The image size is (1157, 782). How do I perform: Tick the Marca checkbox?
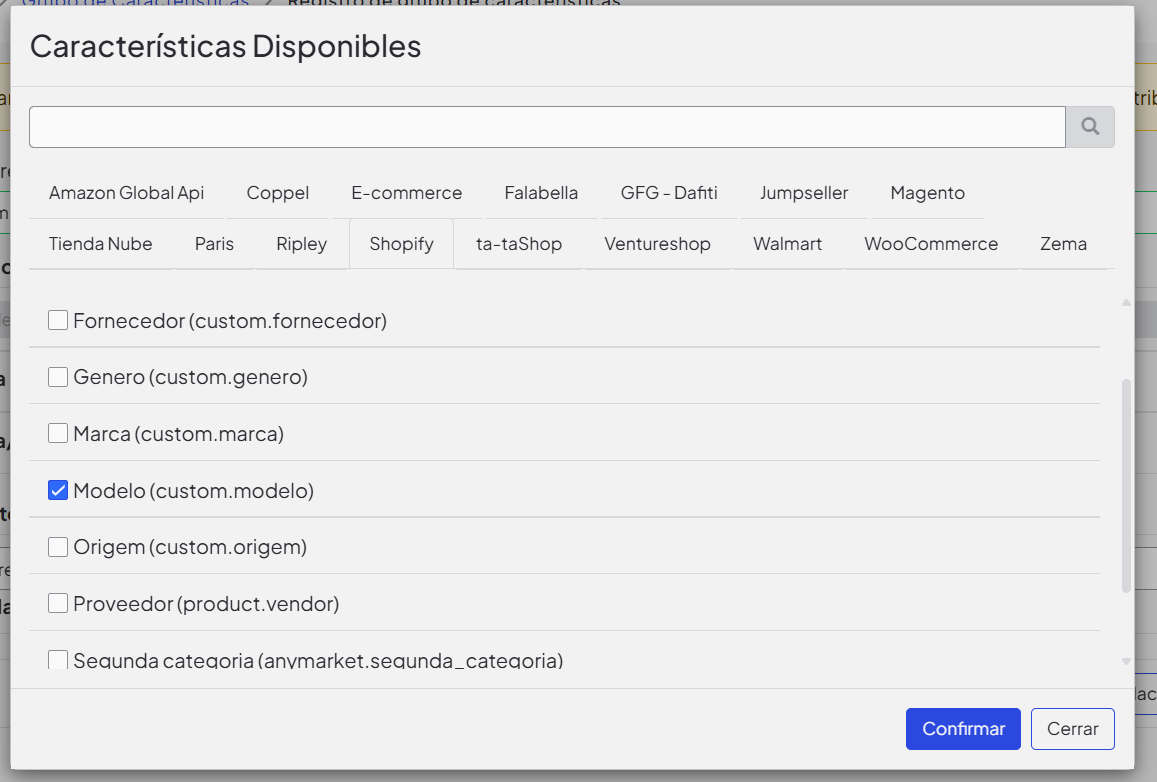[58, 434]
